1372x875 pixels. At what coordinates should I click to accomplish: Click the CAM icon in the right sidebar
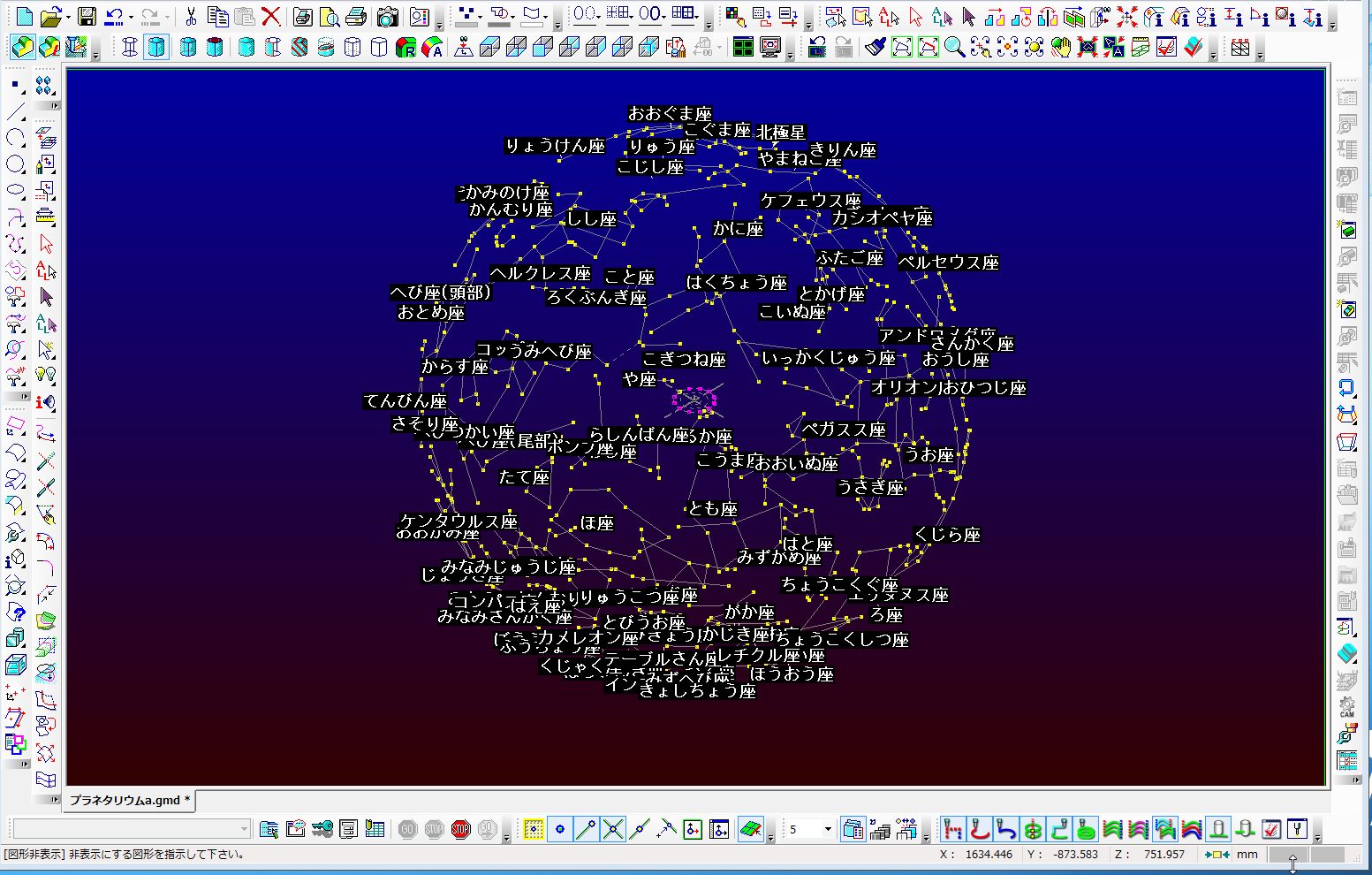[x=1346, y=706]
